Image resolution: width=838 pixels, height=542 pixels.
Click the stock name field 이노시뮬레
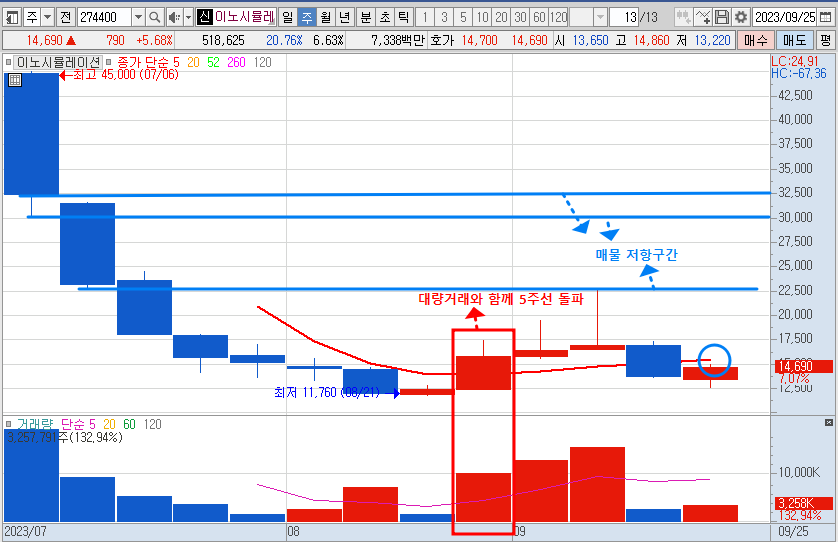pos(244,18)
